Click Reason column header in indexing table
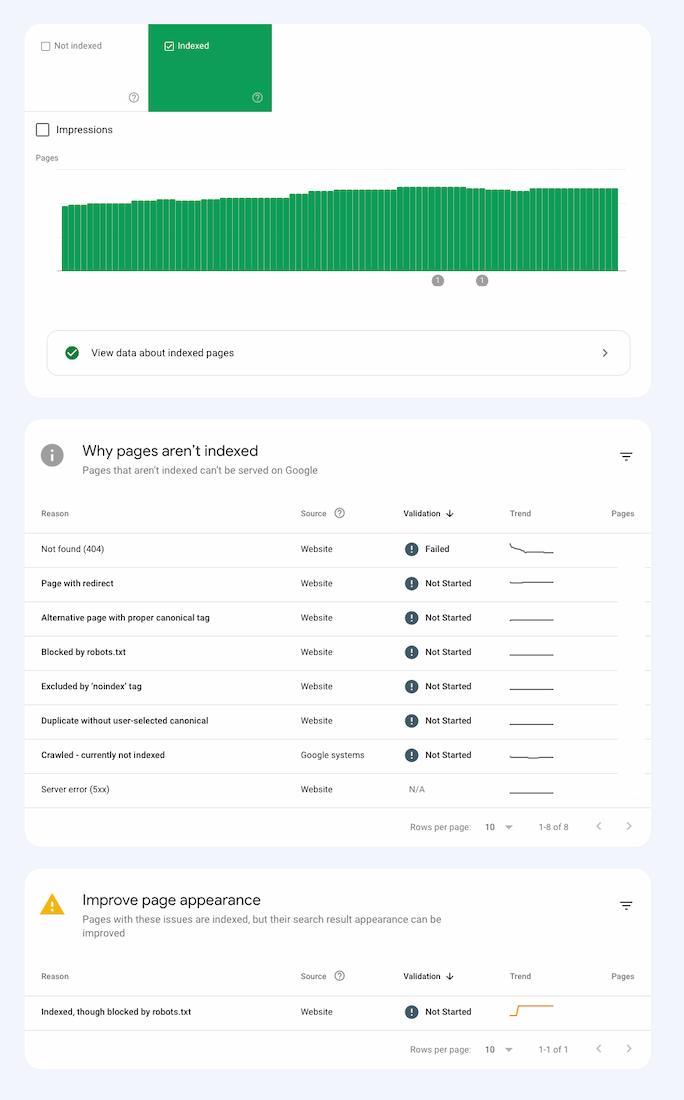Screen dimensions: 684x1100 click(x=55, y=514)
